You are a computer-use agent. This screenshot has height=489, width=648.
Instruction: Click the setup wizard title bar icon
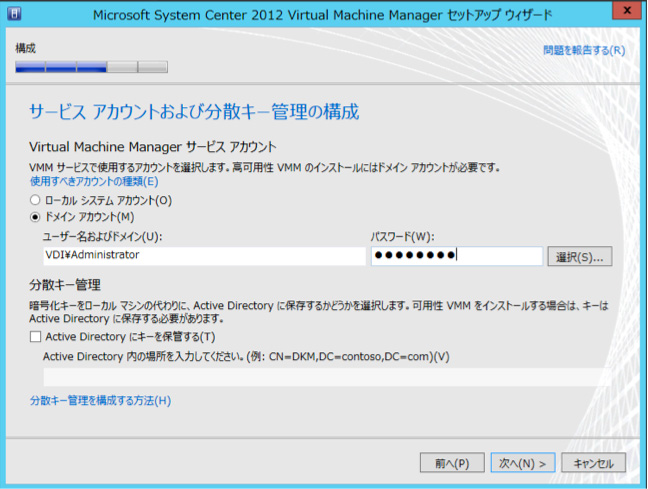(14, 14)
